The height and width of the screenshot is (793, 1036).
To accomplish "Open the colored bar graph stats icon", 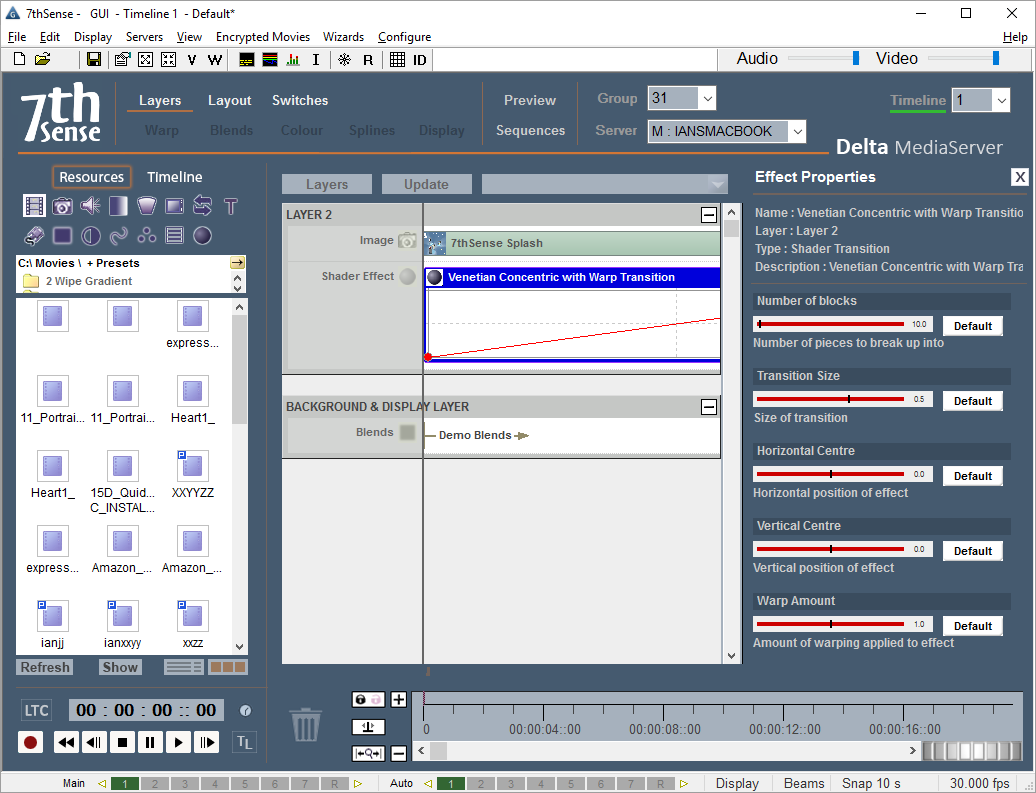I will click(x=293, y=59).
